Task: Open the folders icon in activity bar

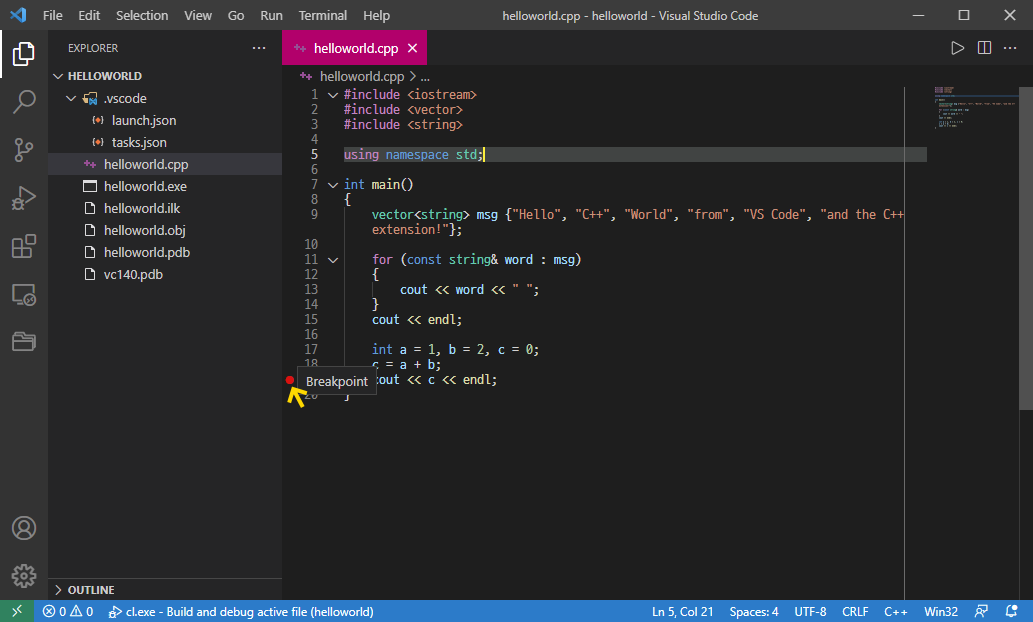Action: 24,341
